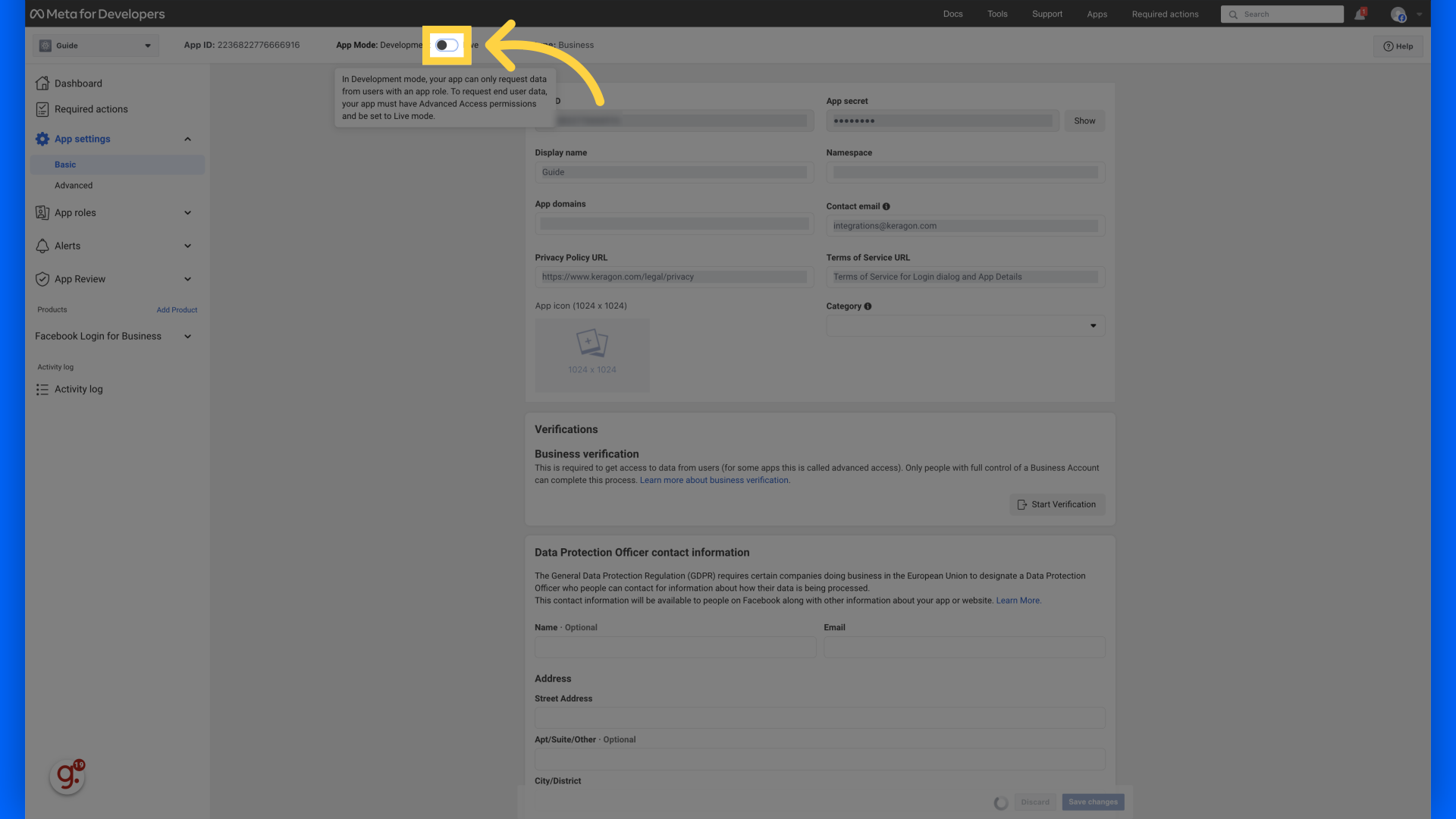Click the Help question mark icon
This screenshot has height=819, width=1456.
point(1388,47)
